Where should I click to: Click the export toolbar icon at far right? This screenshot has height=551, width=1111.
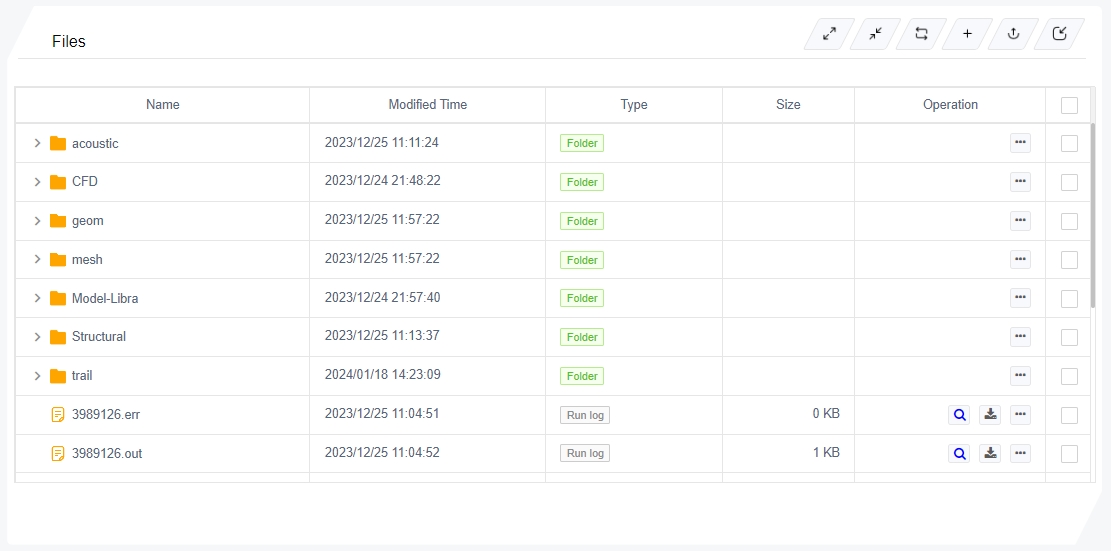1059,33
